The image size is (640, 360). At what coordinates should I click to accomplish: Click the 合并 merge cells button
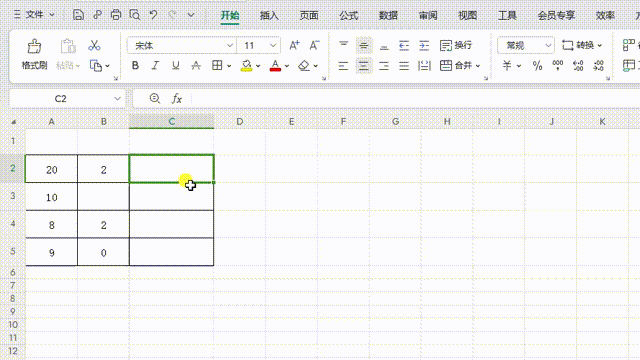coord(456,65)
